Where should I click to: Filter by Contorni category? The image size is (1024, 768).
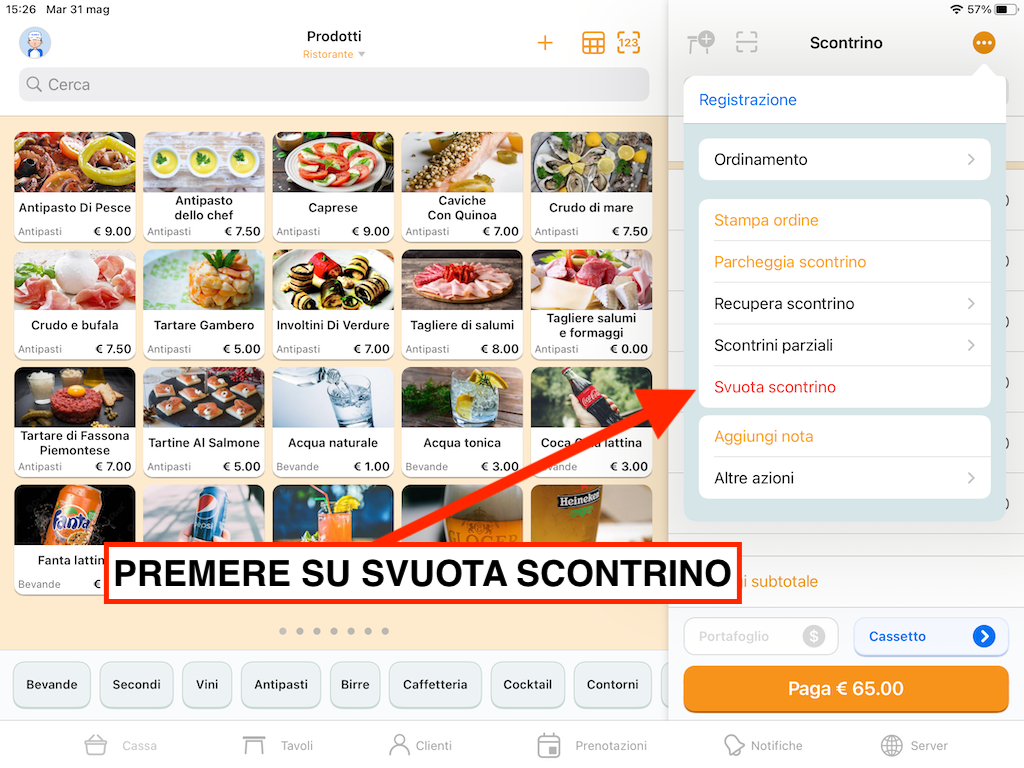click(x=613, y=684)
